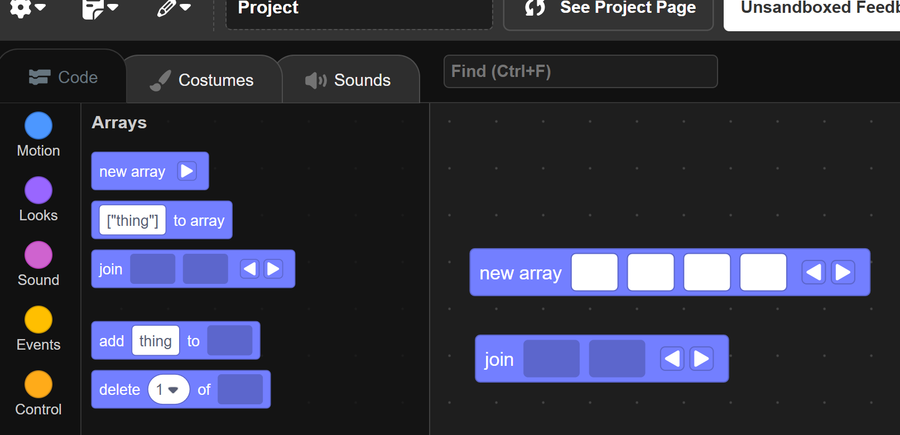
Task: Click right arrow on palette new array block
Action: pos(187,171)
